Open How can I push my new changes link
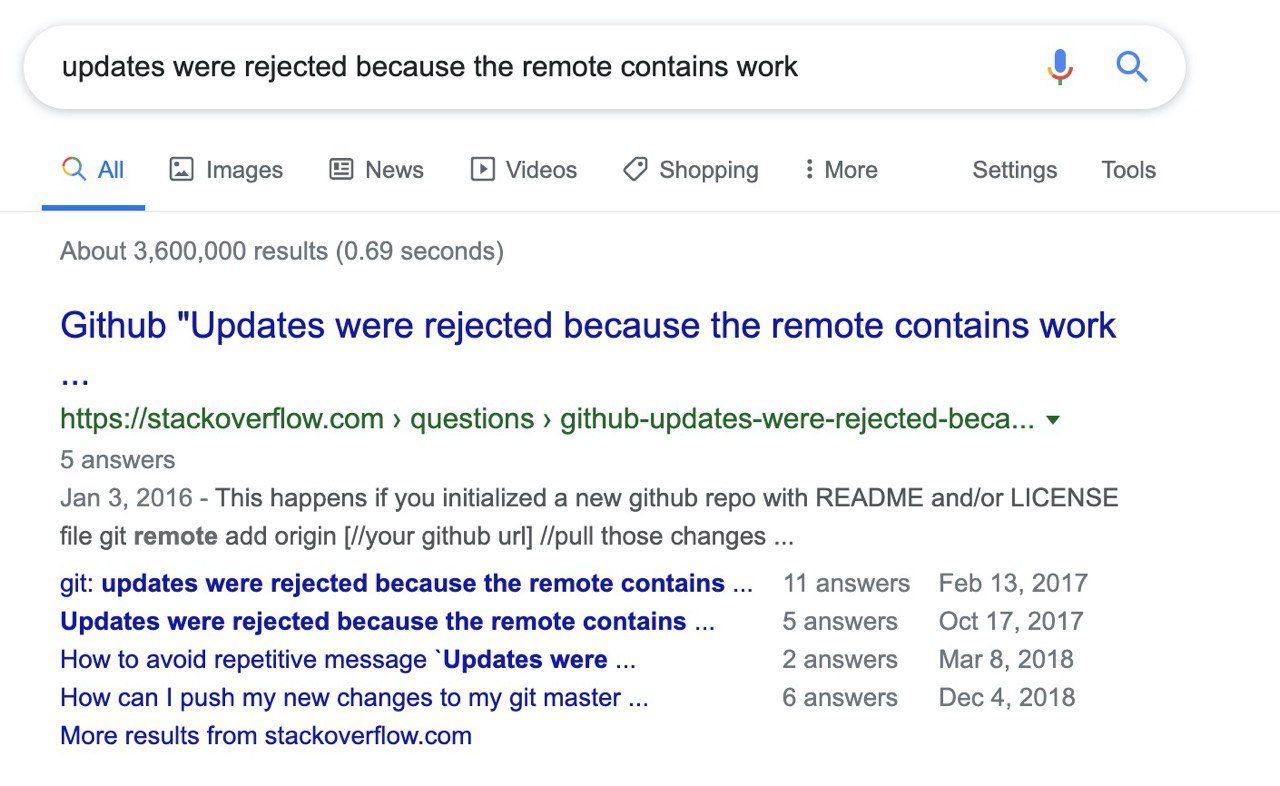 (354, 698)
